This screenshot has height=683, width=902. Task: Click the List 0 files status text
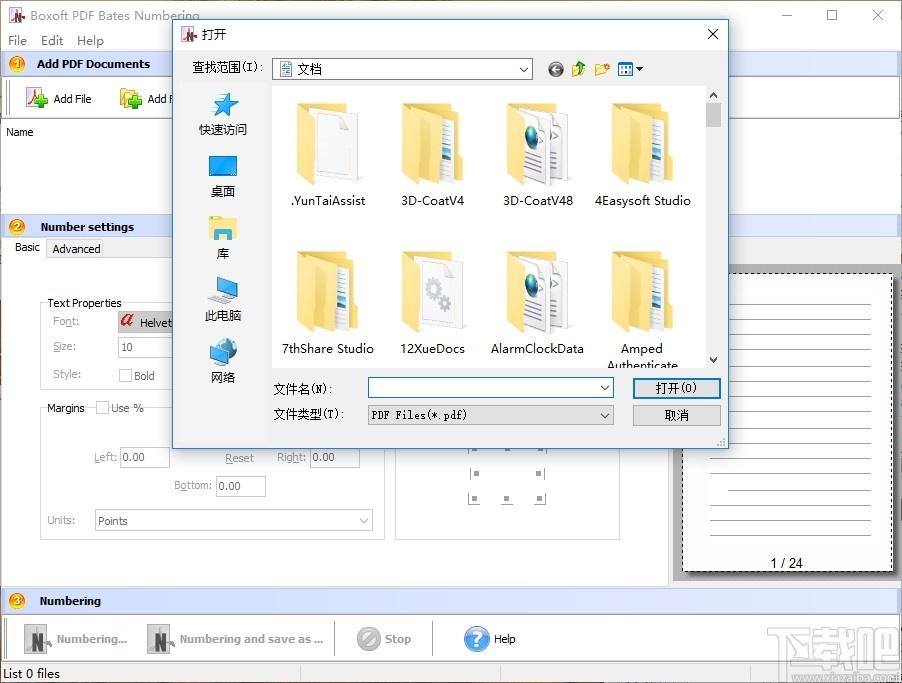point(31,673)
